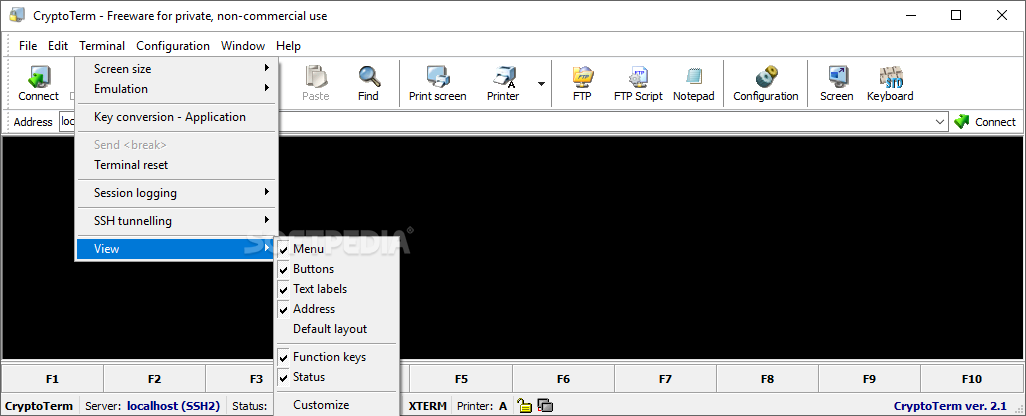Click the Connect button beside the address bar
Image resolution: width=1026 pixels, height=416 pixels.
pyautogui.click(x=985, y=122)
